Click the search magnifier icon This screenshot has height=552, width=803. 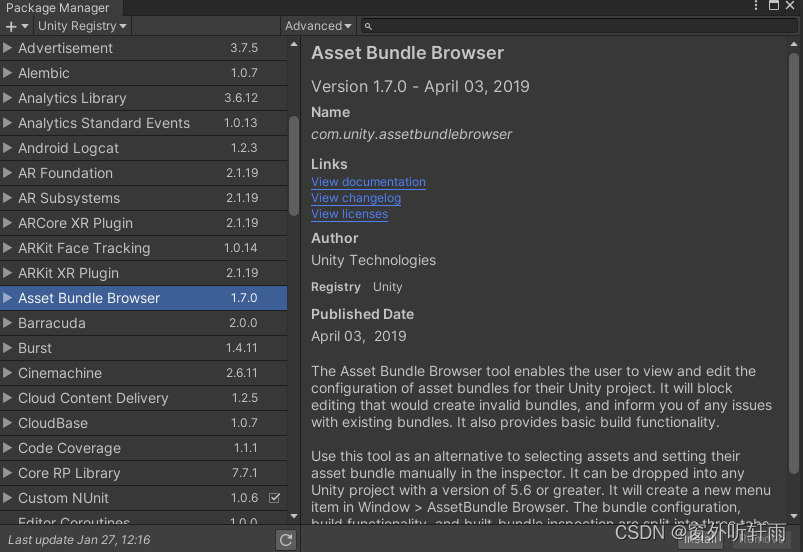[368, 26]
